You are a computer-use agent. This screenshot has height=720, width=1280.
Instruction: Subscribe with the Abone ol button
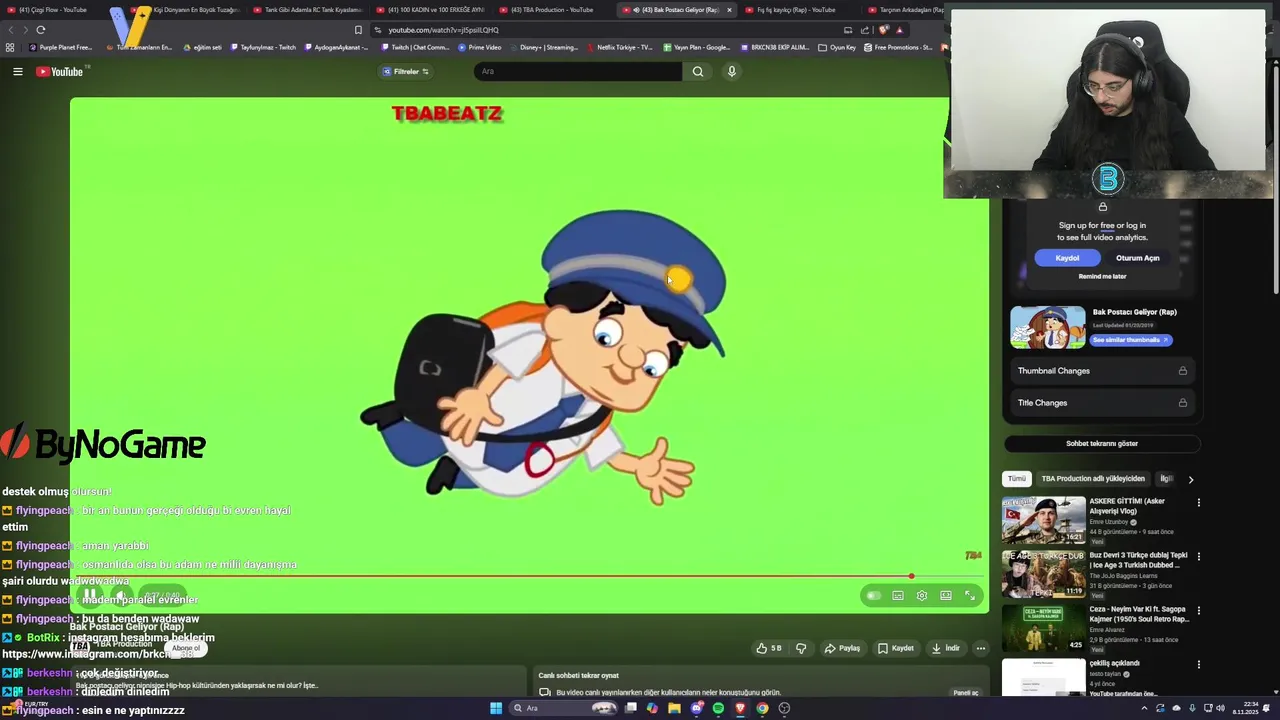(x=186, y=648)
